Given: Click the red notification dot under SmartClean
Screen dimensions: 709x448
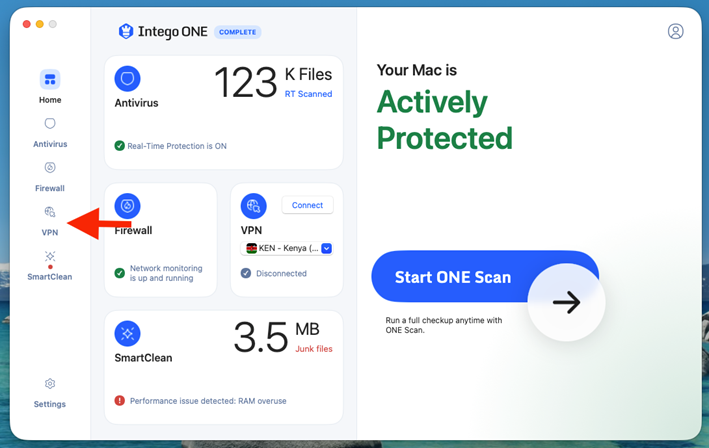Looking at the screenshot, I should 50,267.
